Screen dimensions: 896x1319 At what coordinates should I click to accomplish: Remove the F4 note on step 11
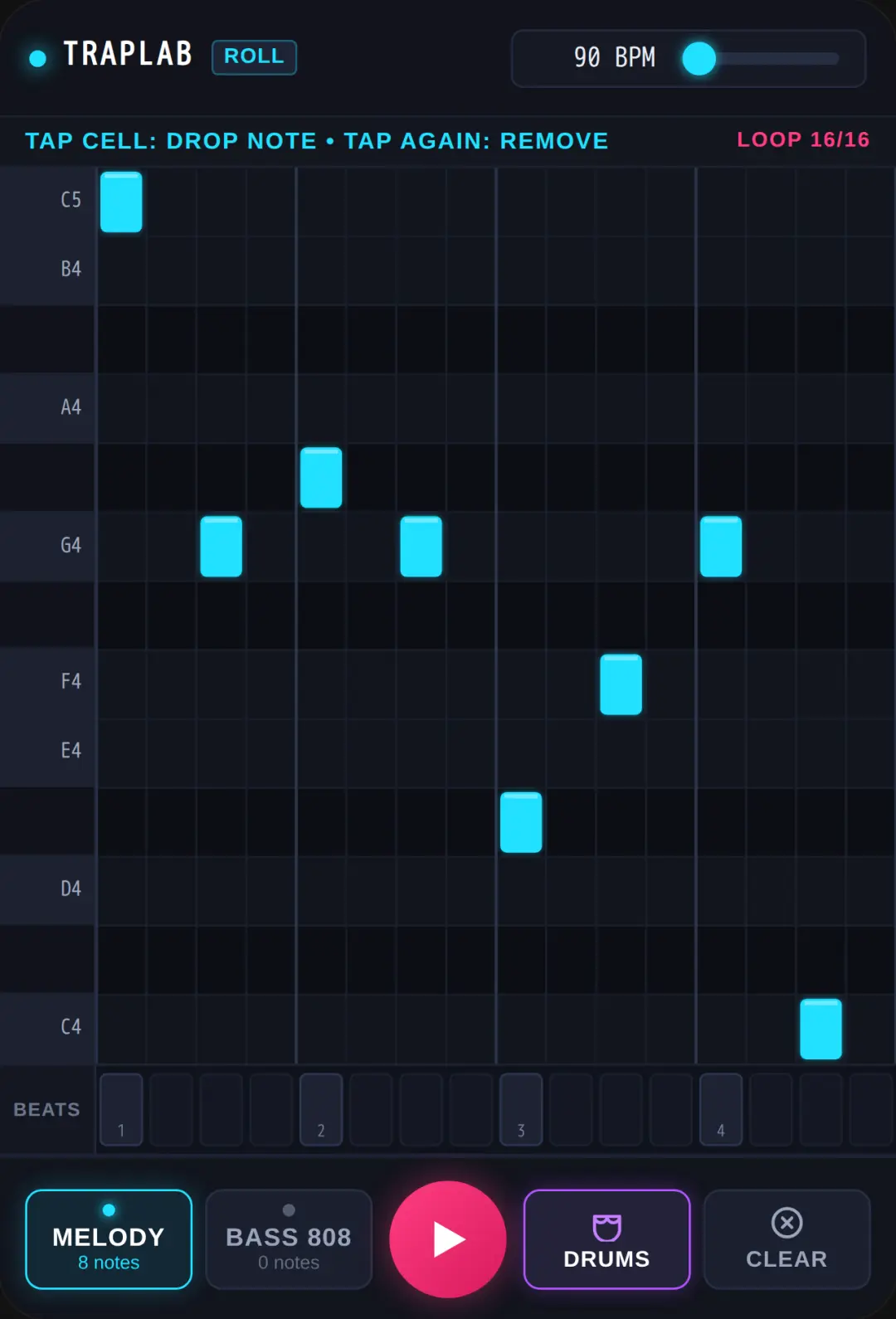(x=621, y=684)
